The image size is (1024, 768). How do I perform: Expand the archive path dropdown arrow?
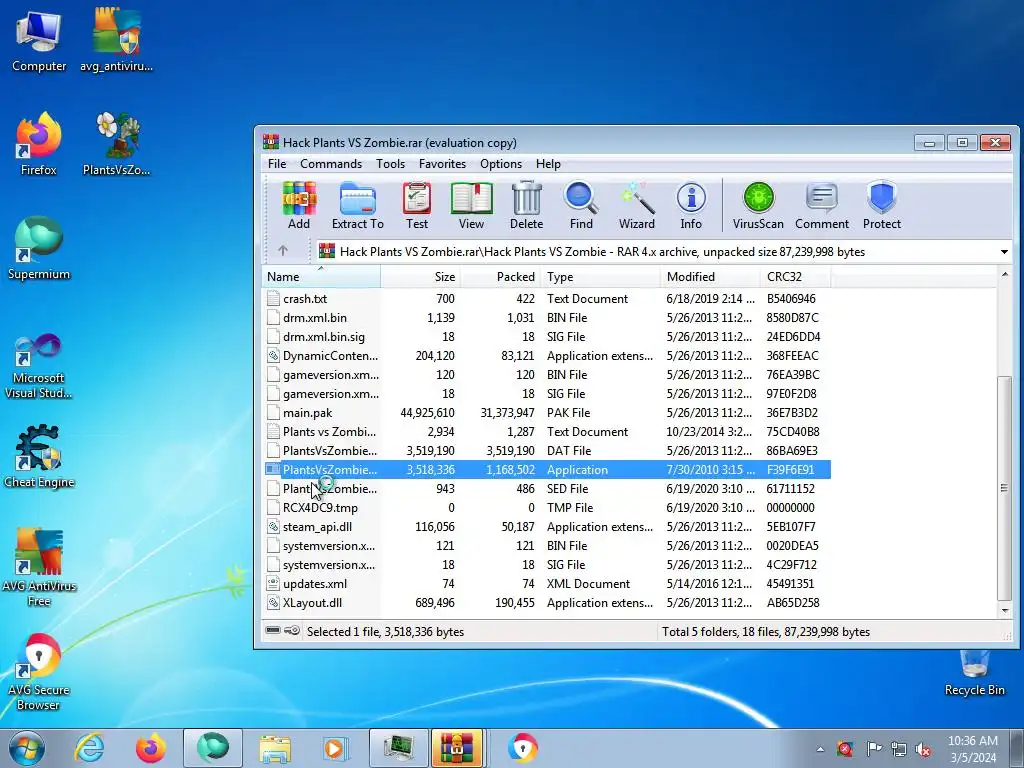click(x=1004, y=251)
